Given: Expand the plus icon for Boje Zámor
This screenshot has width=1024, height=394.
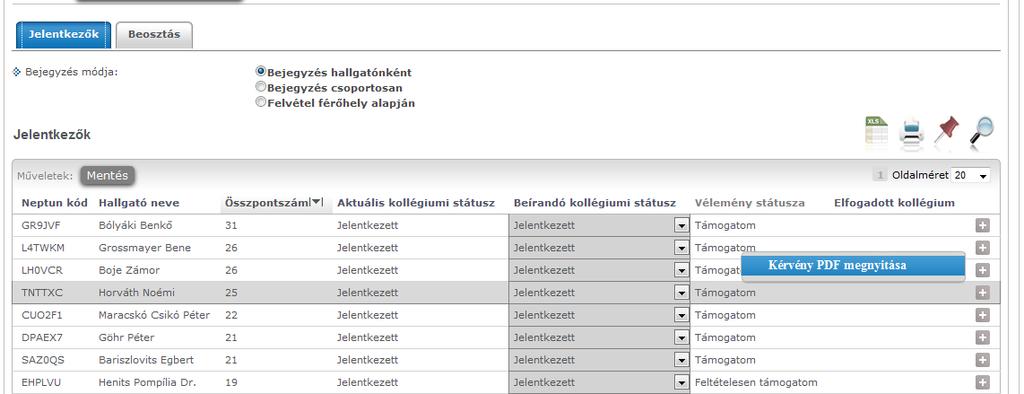Looking at the screenshot, I should click(x=982, y=270).
